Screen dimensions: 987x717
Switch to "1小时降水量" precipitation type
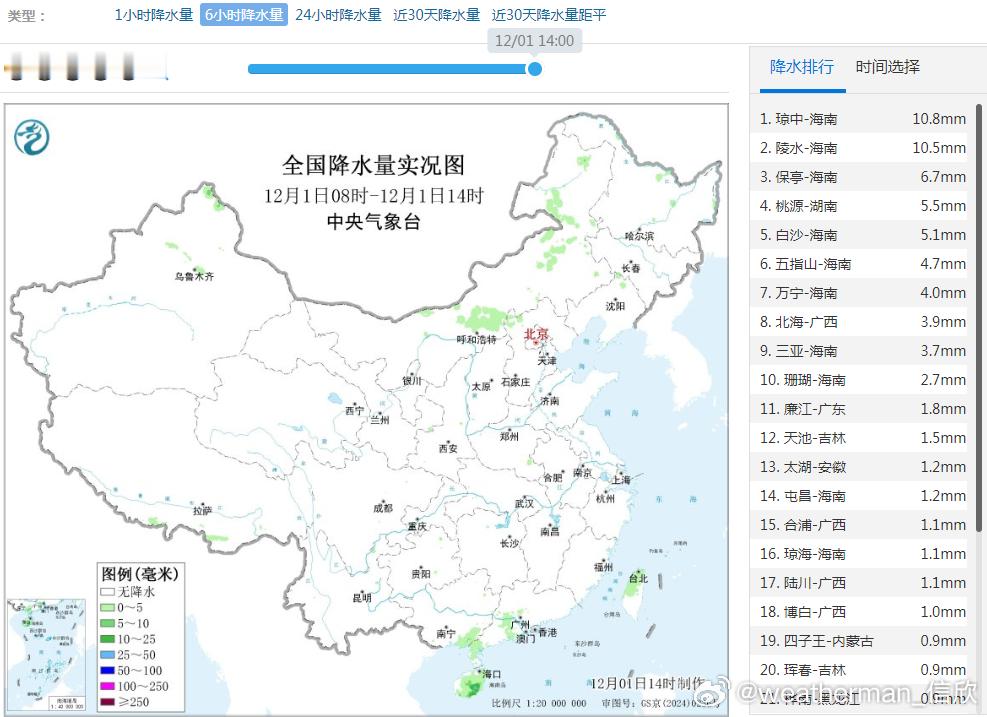(x=152, y=15)
